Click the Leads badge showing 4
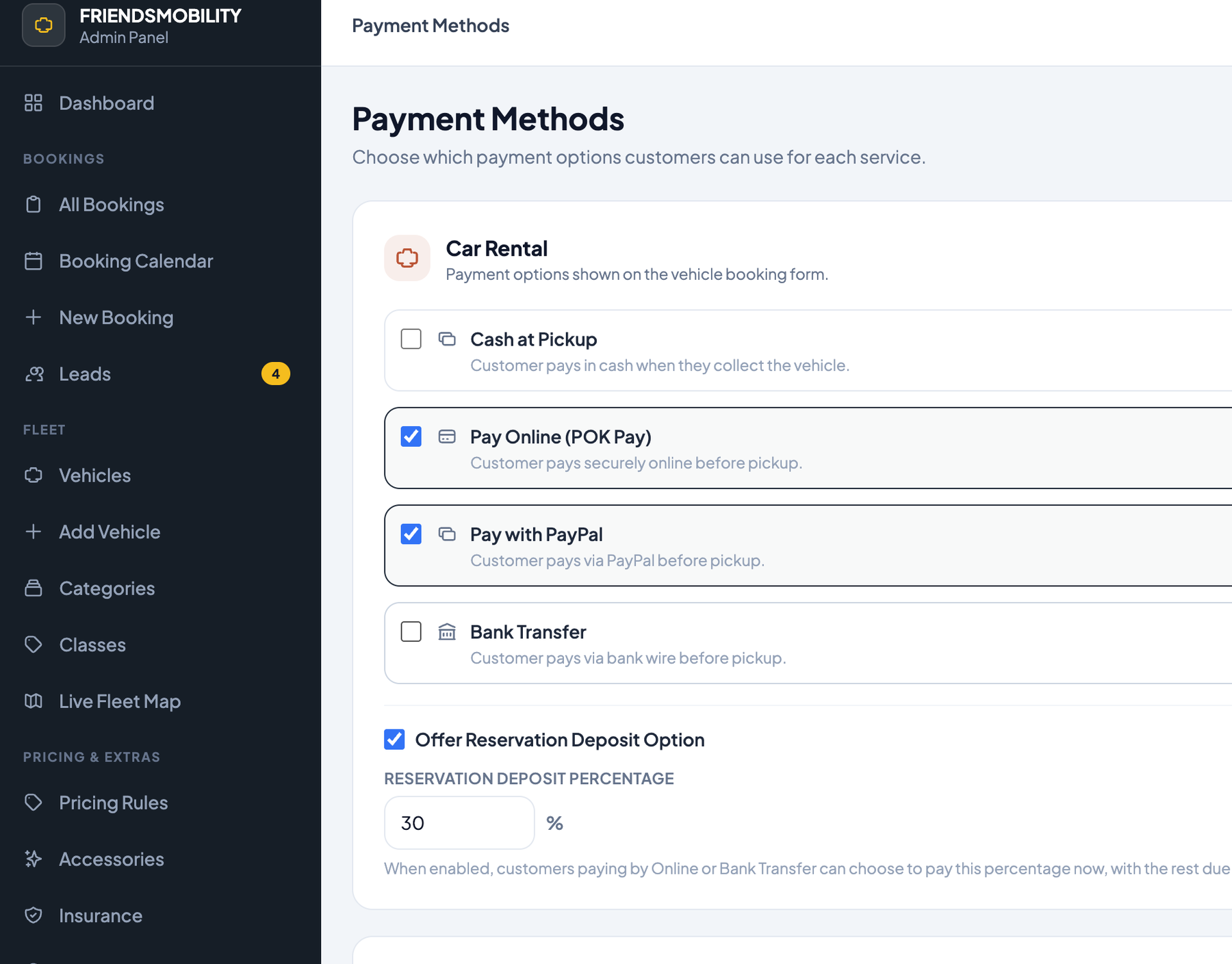The image size is (1232, 964). point(276,374)
